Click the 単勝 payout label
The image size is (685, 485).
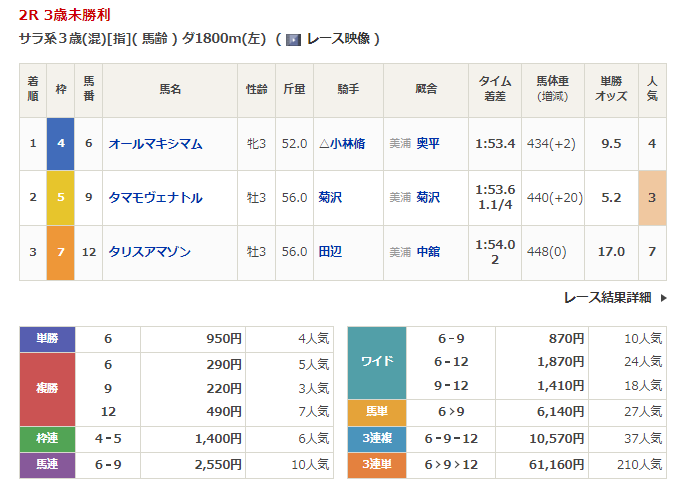(48, 339)
